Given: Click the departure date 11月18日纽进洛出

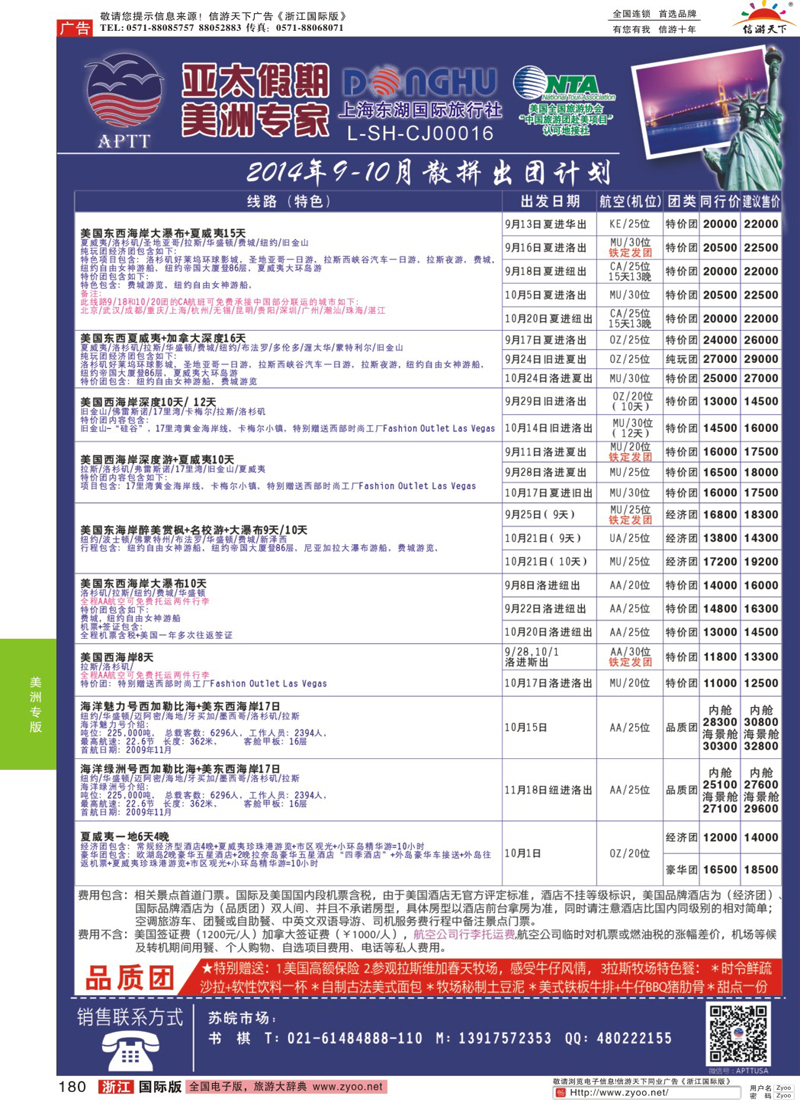Looking at the screenshot, I should tap(548, 790).
